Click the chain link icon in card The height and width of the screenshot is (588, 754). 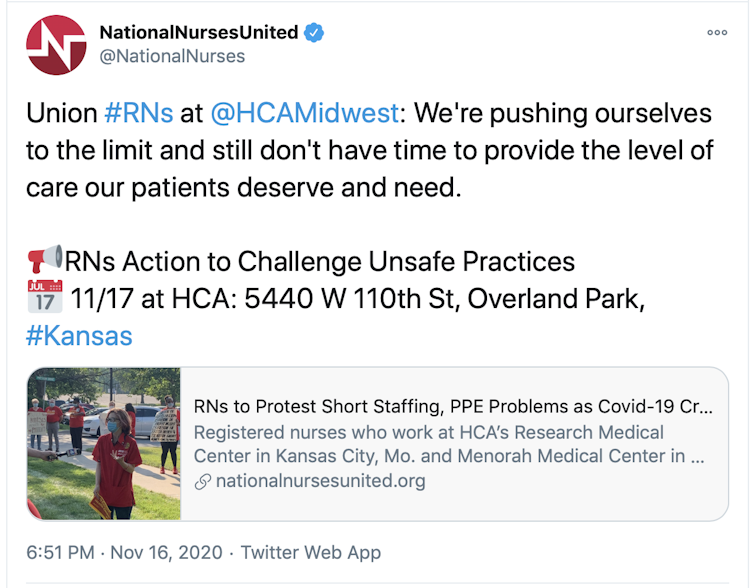coord(202,481)
